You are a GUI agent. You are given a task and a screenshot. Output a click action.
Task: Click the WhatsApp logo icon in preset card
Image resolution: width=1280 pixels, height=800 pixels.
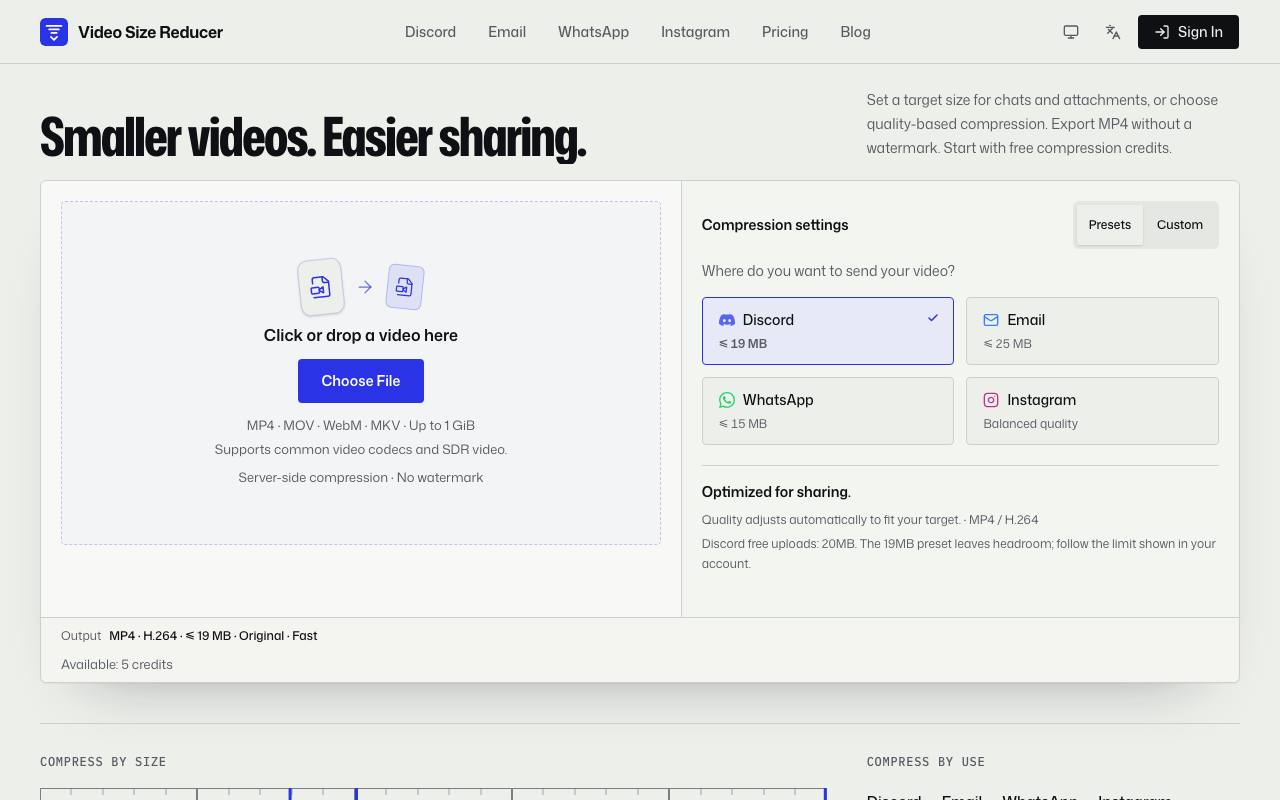pos(727,400)
